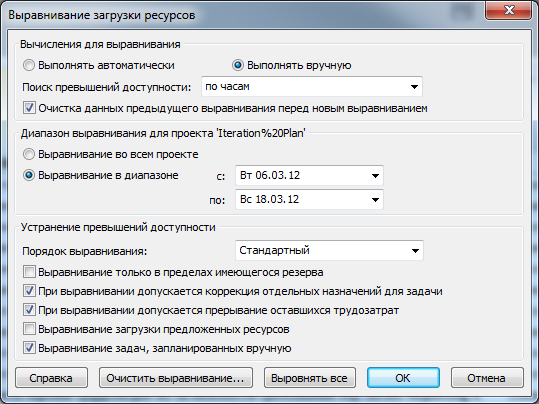This screenshot has width=539, height=404.
Task: Click the 'Справка' help button
Action: point(51,378)
